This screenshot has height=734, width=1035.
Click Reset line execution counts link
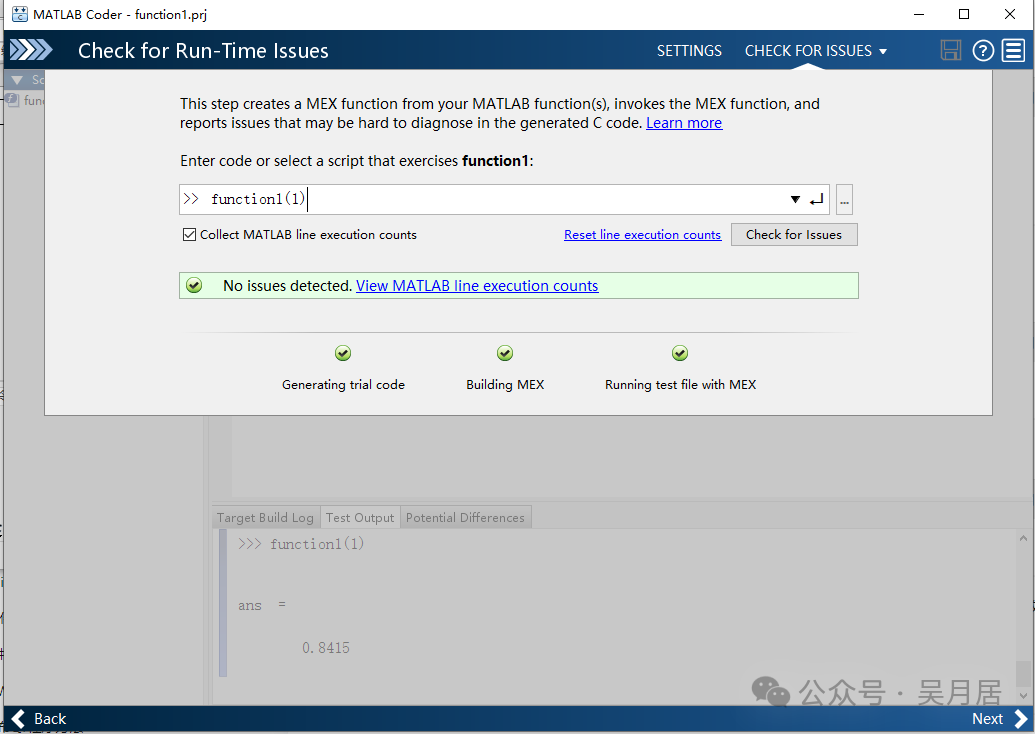pos(642,234)
